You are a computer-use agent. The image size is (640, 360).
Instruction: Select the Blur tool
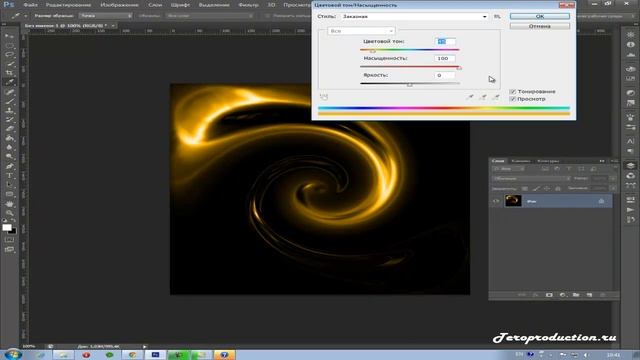click(9, 147)
